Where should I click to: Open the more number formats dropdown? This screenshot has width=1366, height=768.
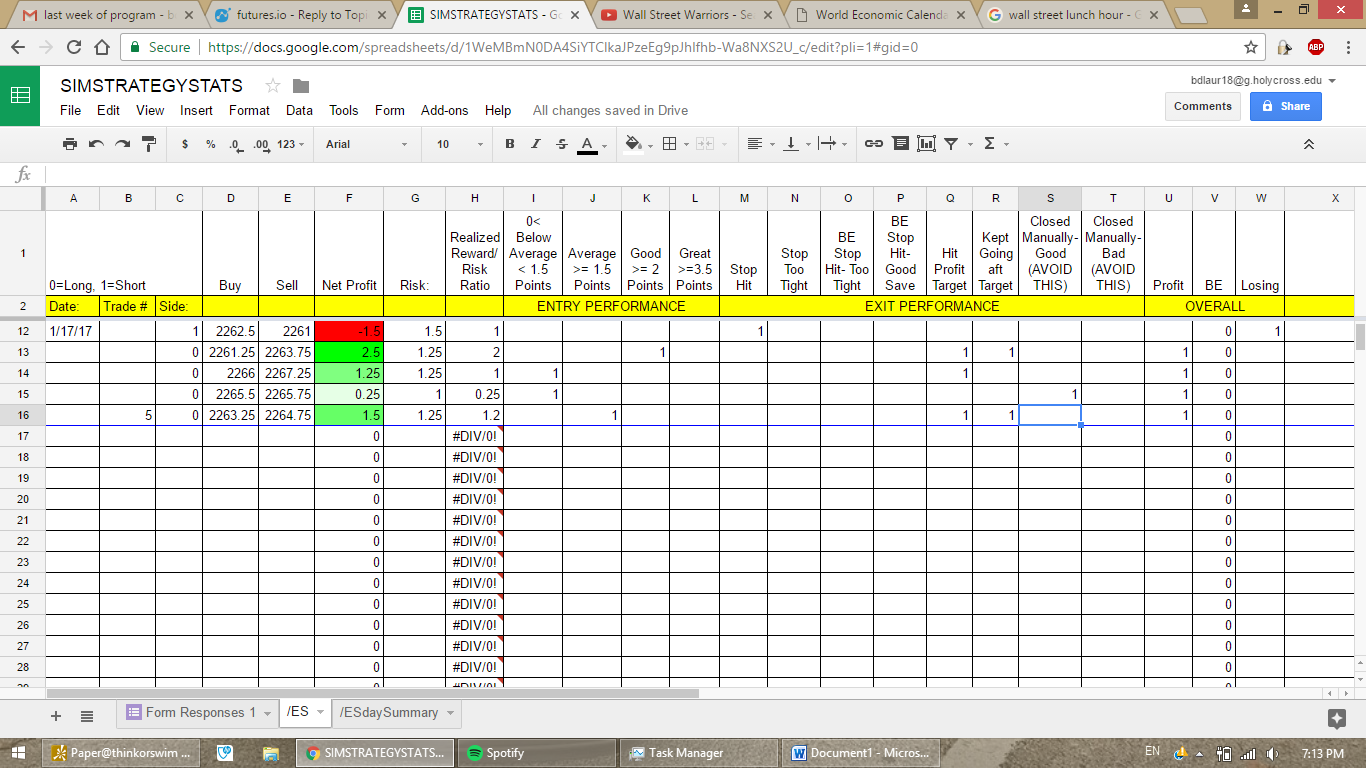pyautogui.click(x=292, y=144)
